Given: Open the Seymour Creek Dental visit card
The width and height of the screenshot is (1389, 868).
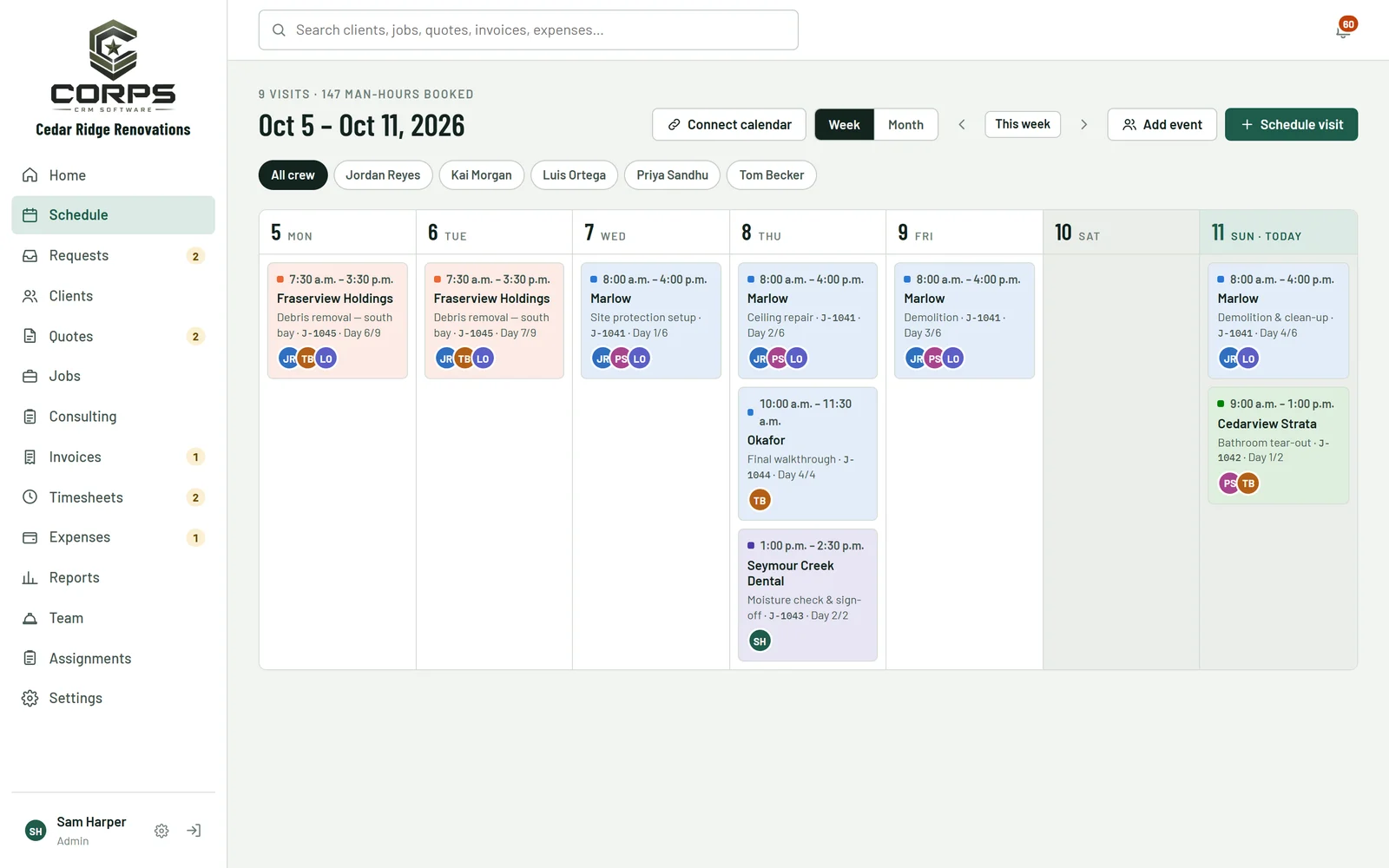Looking at the screenshot, I should coord(807,595).
